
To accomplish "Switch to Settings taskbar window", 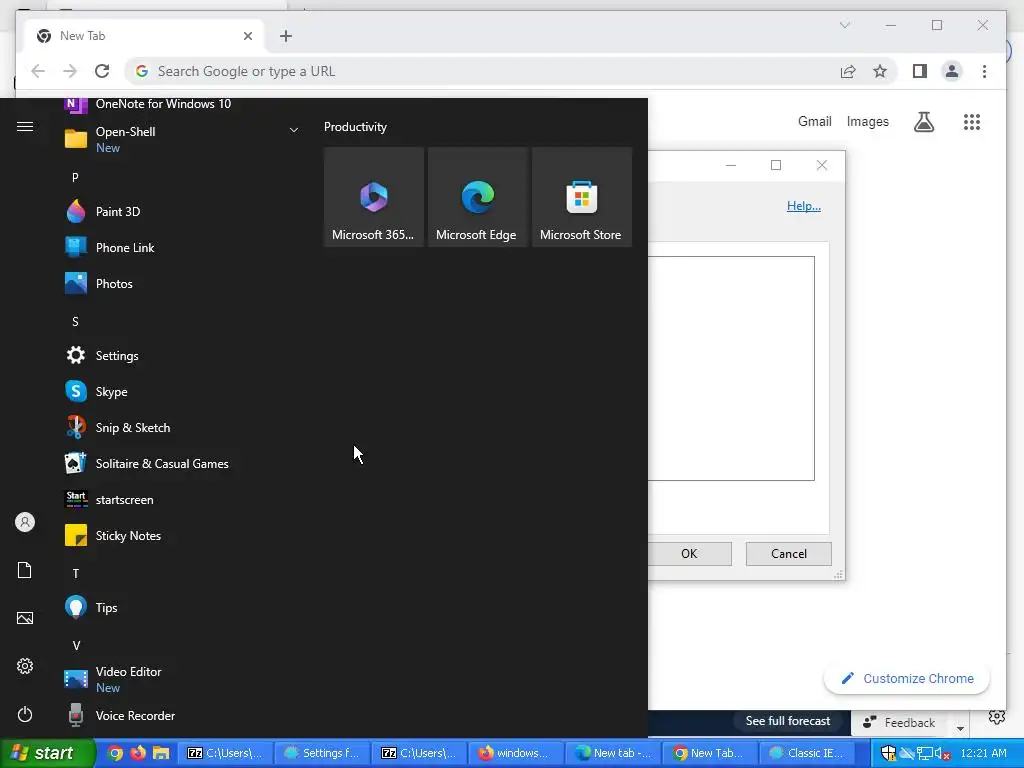I will point(322,753).
